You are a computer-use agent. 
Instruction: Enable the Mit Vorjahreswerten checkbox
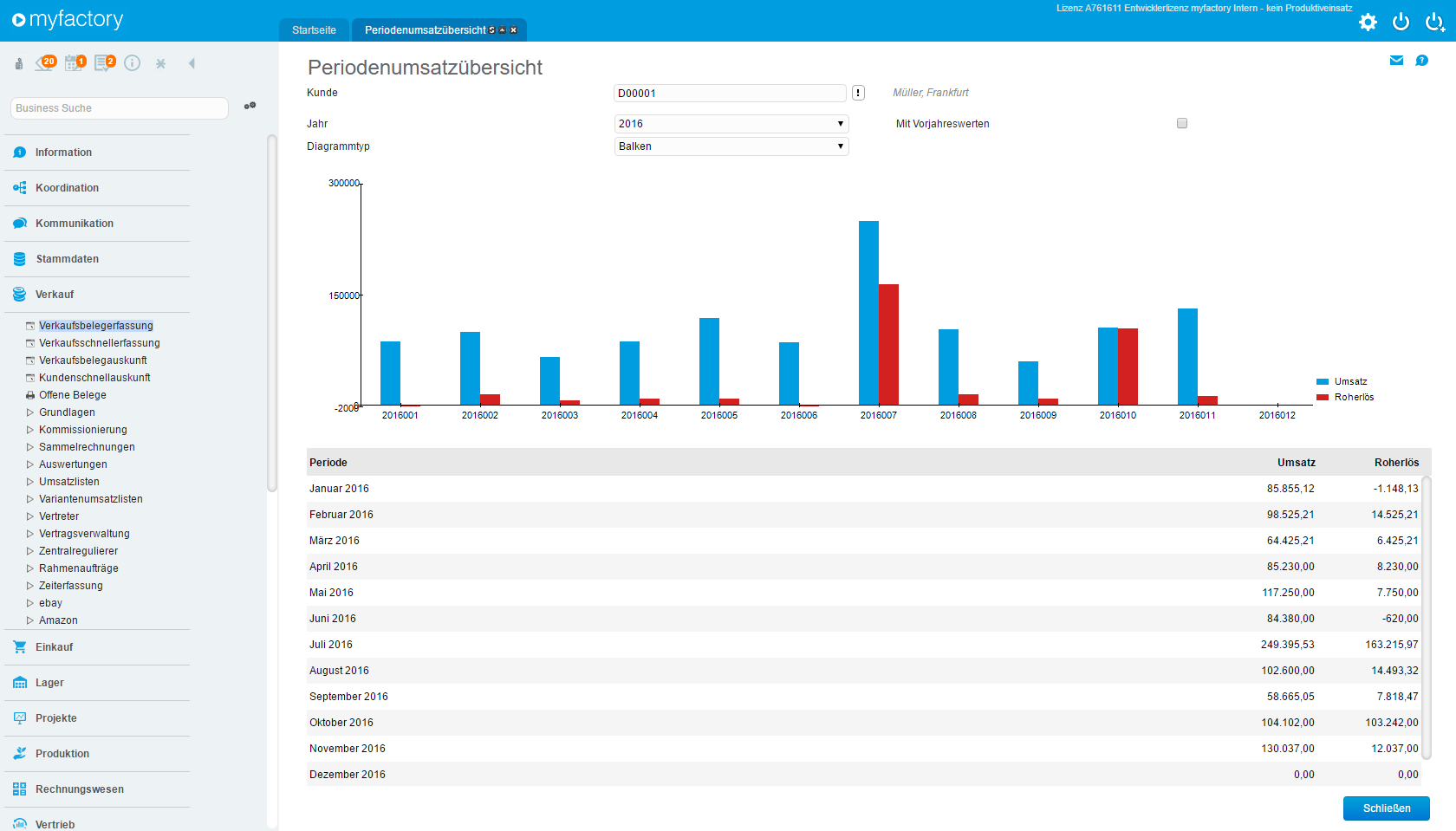click(x=1182, y=123)
